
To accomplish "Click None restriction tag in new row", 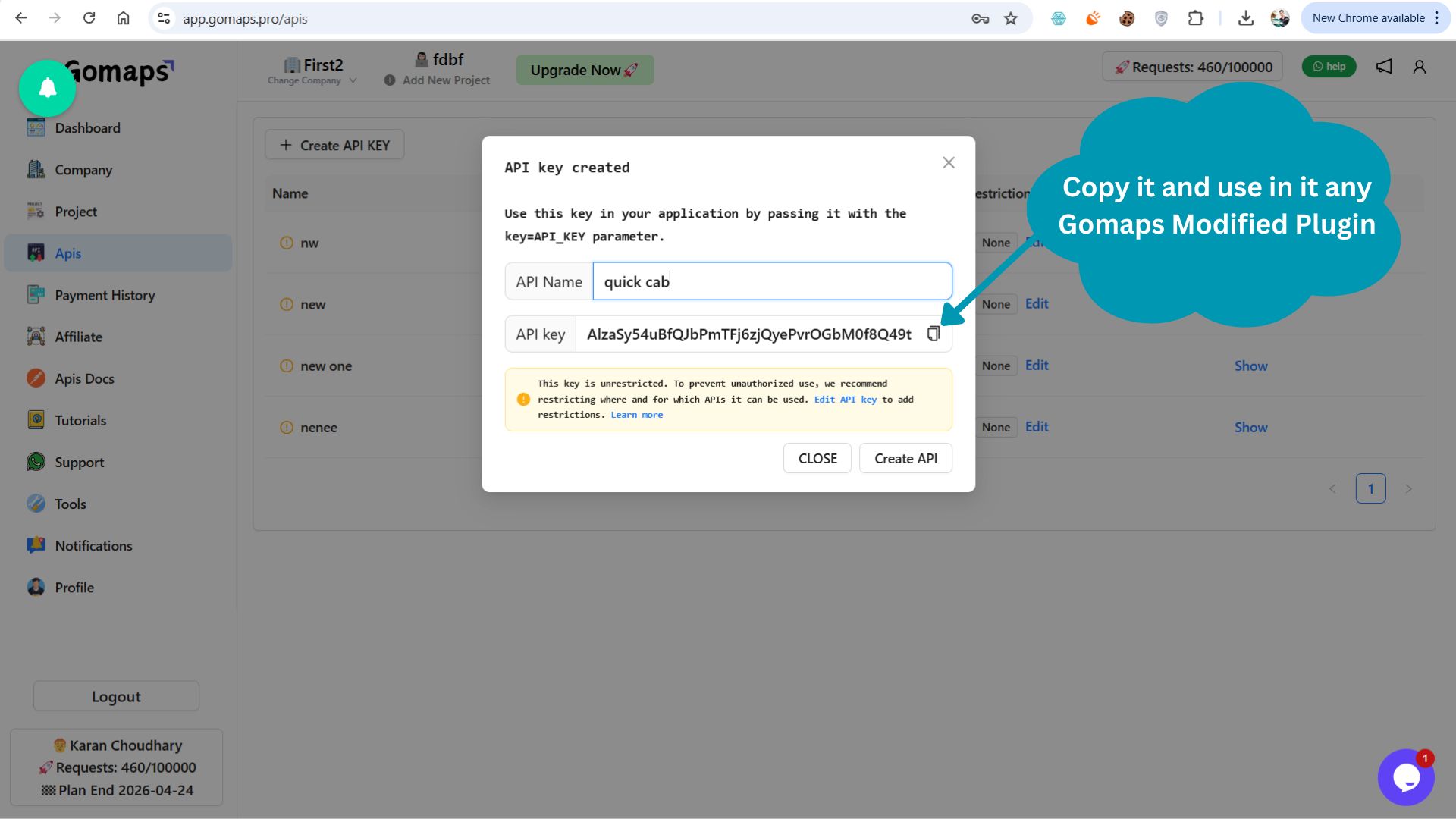I will (996, 304).
